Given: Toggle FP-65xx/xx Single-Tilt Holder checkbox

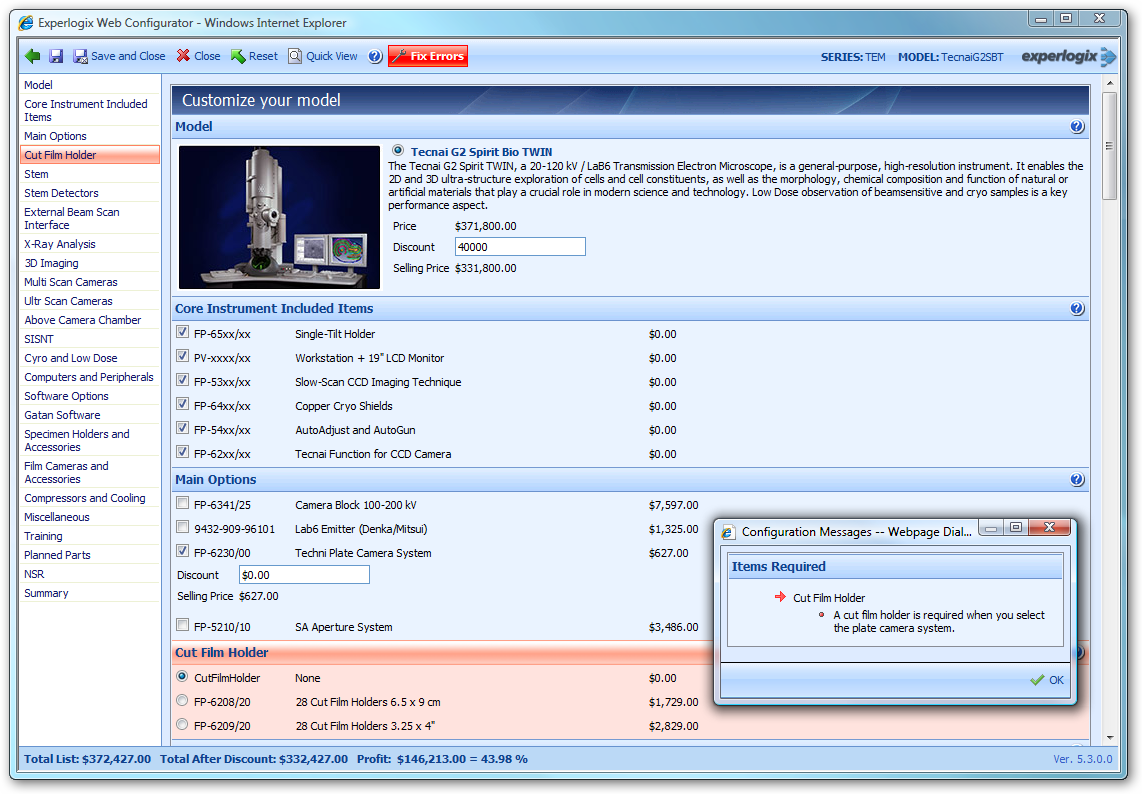Looking at the screenshot, I should point(183,332).
